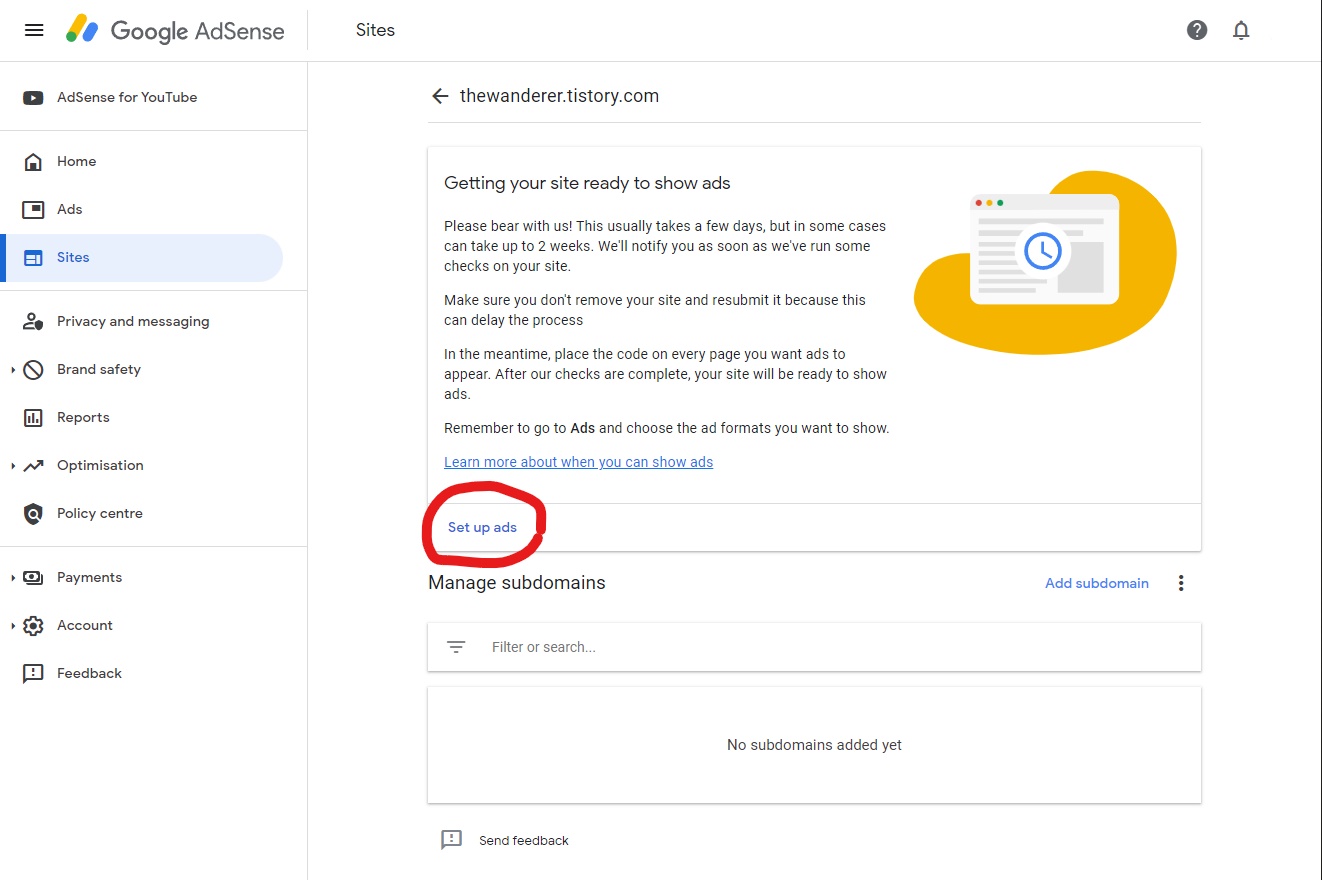1322x880 pixels.
Task: Click 'No subdomains added yet' text
Action: pos(814,745)
